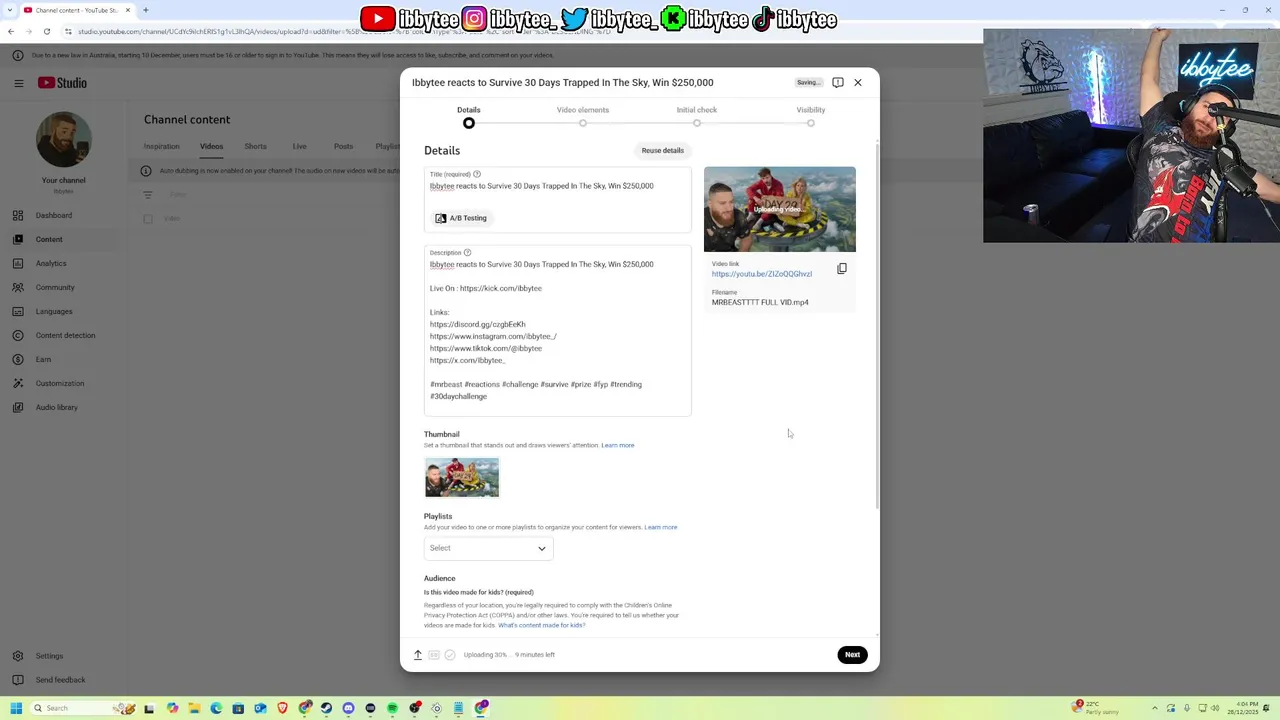Open Brave browser from the taskbar
The image size is (1280, 720).
click(x=282, y=708)
